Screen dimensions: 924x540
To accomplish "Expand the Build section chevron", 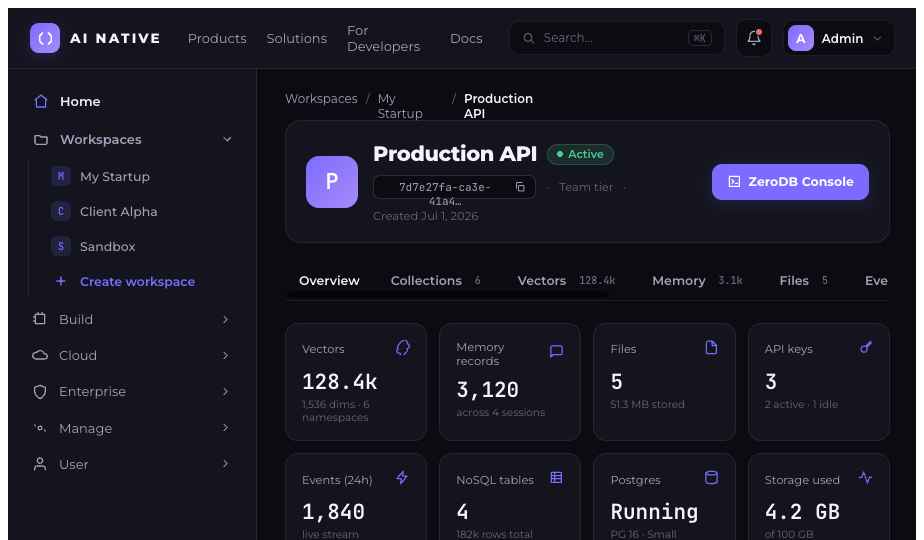I will click(x=225, y=320).
